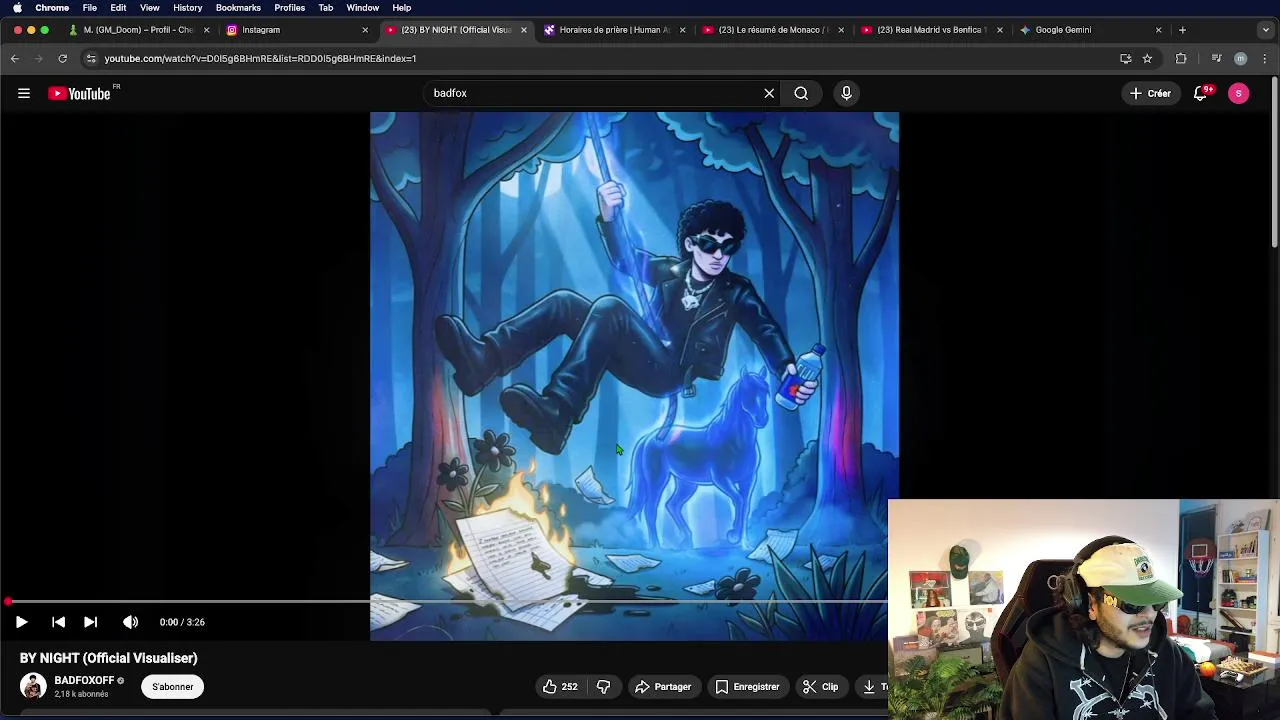Open the Bookmarks menu
The height and width of the screenshot is (720, 1280).
(238, 8)
